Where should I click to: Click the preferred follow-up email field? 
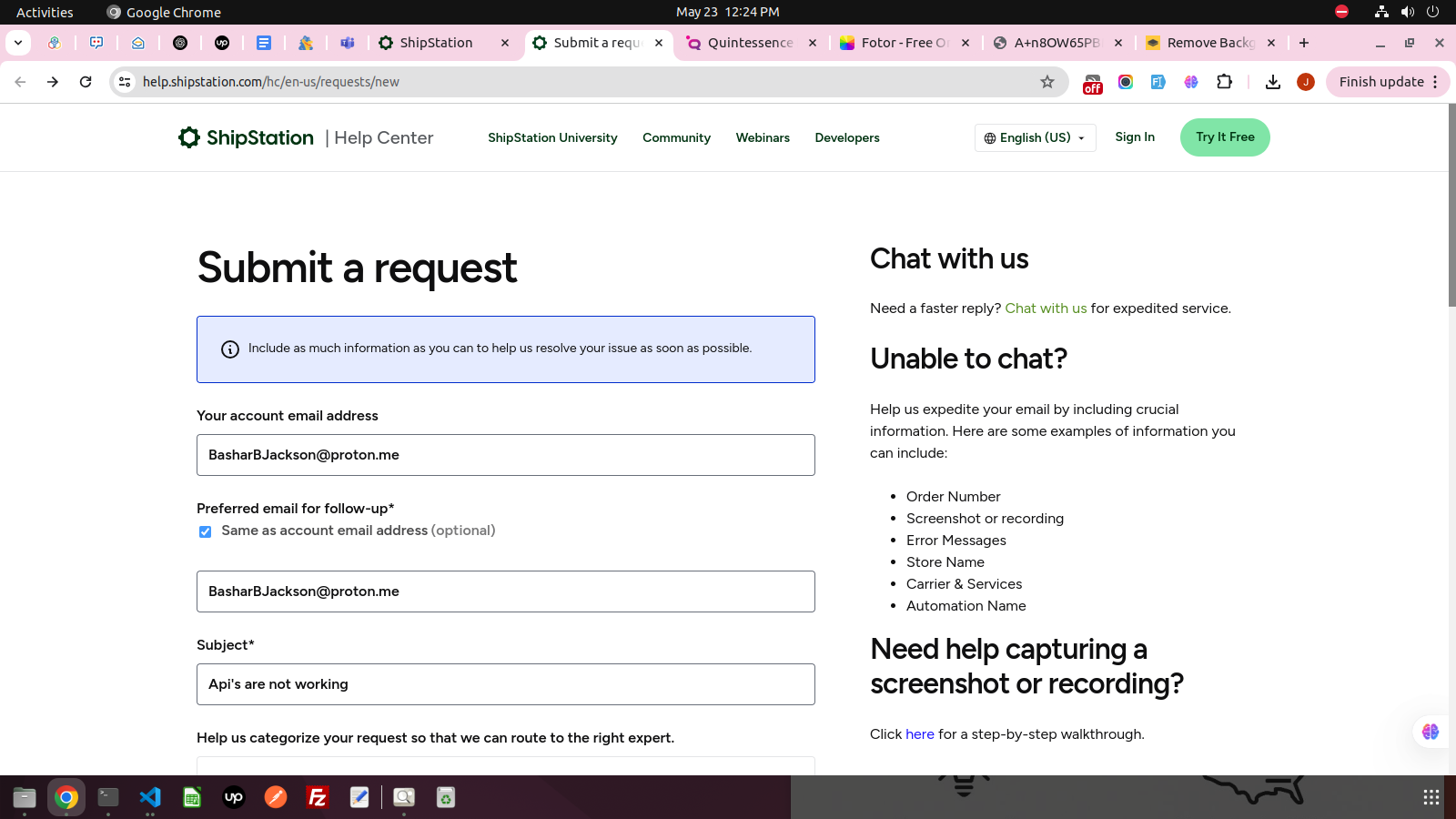tap(506, 591)
